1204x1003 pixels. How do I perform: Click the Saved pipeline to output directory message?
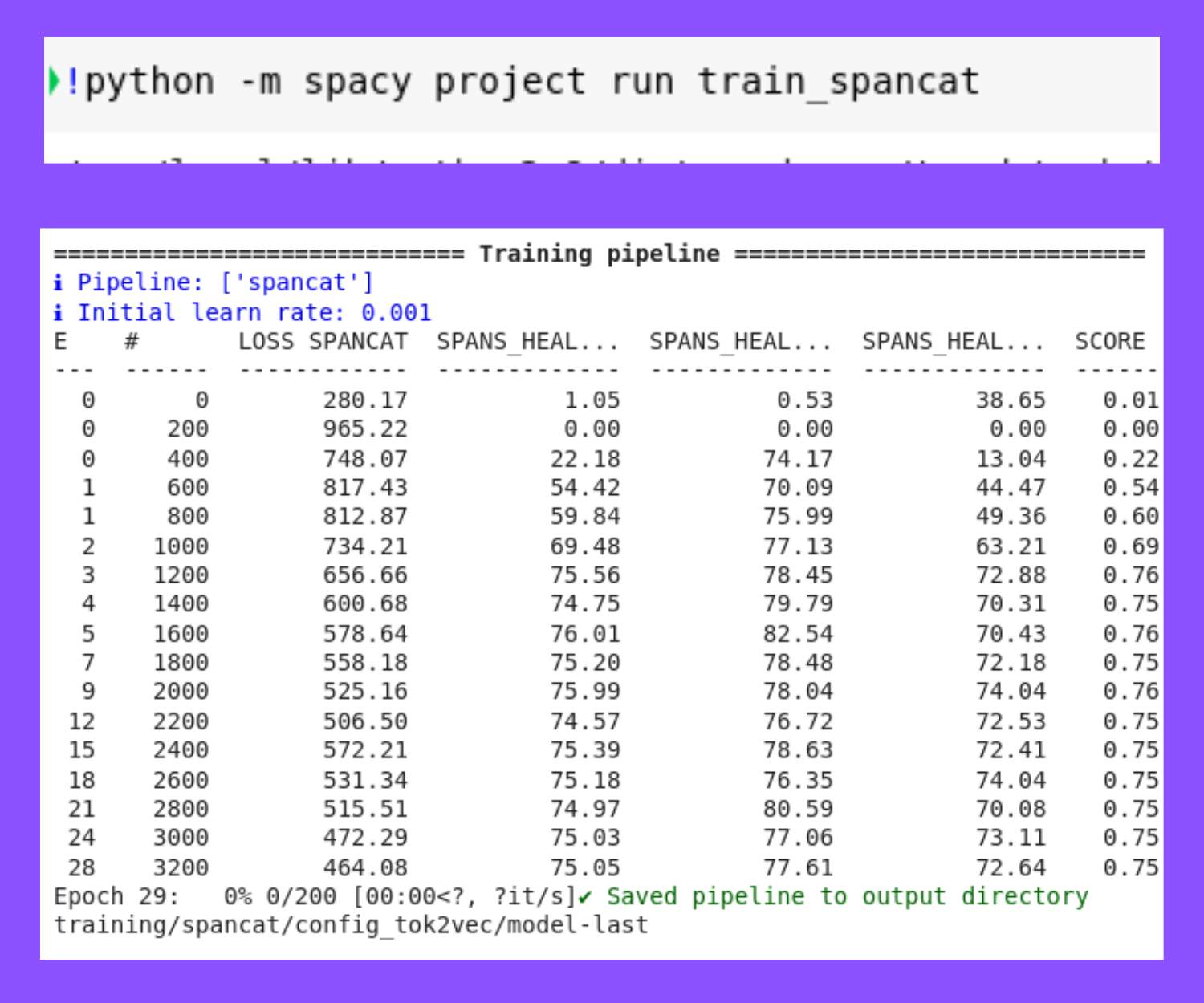pos(848,896)
